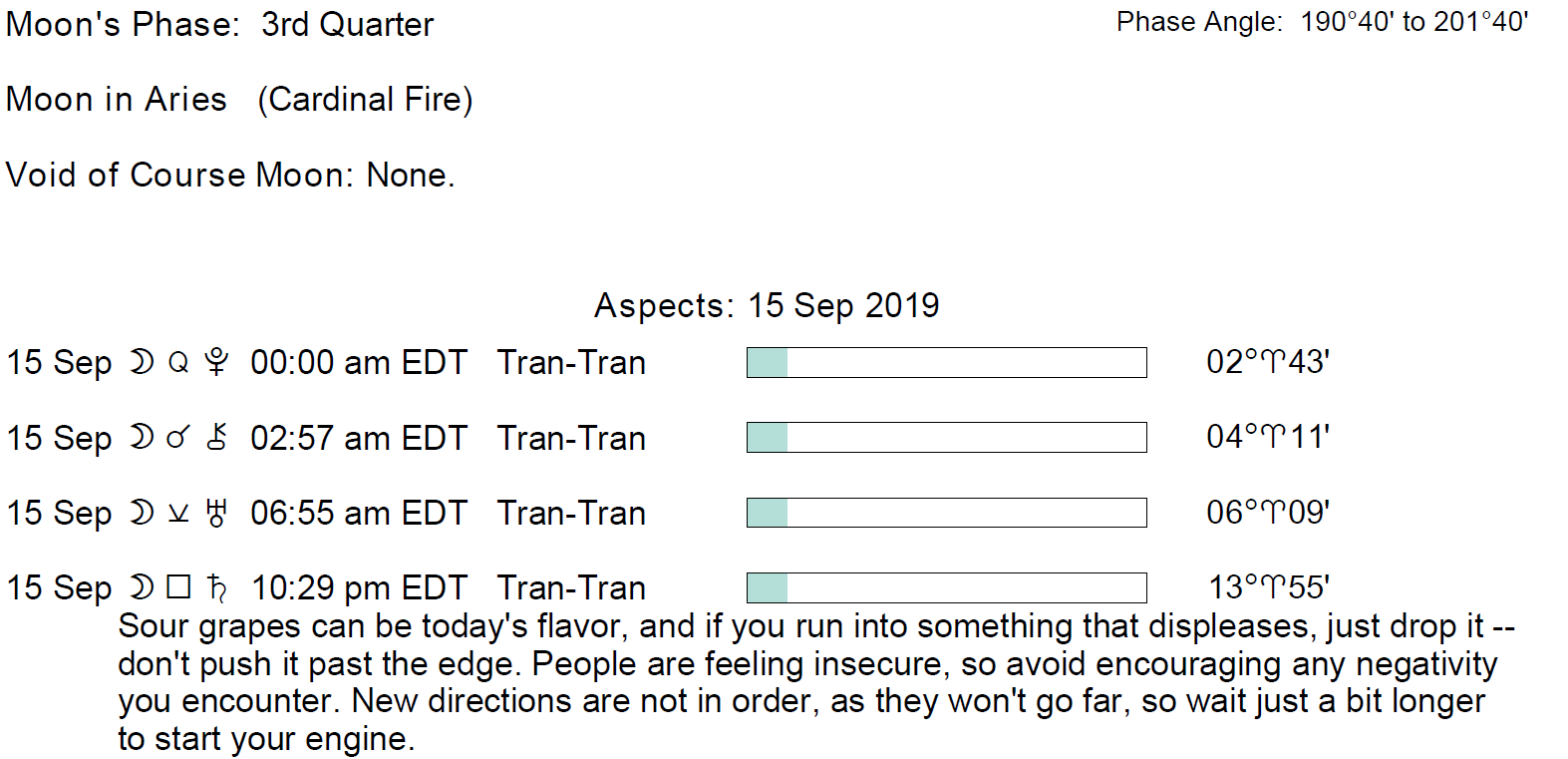Click the "Void of Course Moon: None." line
Viewport: 1568px width, 759px height.
pos(230,175)
